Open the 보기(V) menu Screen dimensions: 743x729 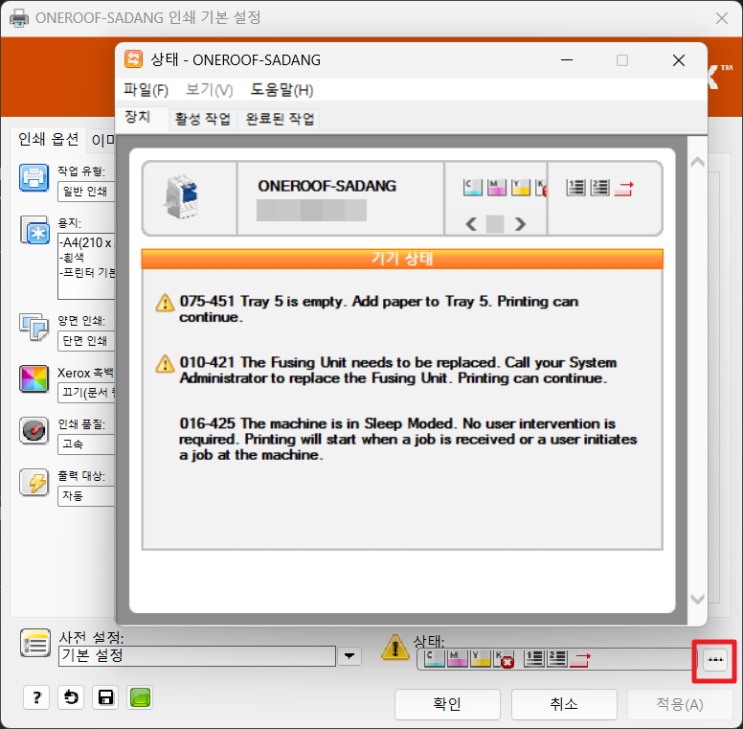point(209,90)
